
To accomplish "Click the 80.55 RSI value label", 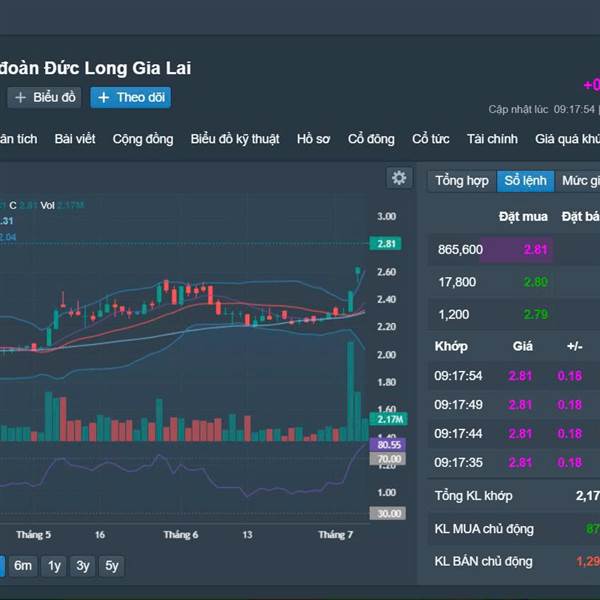I will (x=388, y=445).
